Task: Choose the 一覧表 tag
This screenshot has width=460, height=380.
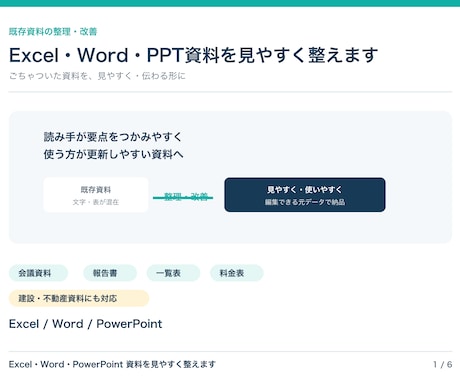Action: pyautogui.click(x=173, y=273)
